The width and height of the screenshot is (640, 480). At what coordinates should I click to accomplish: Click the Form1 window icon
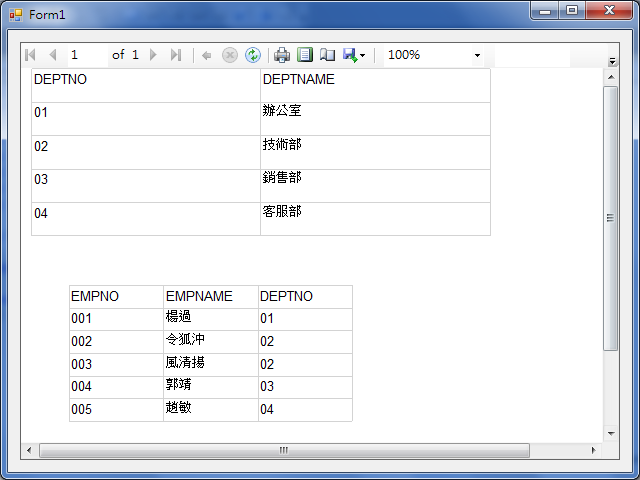coord(16,15)
